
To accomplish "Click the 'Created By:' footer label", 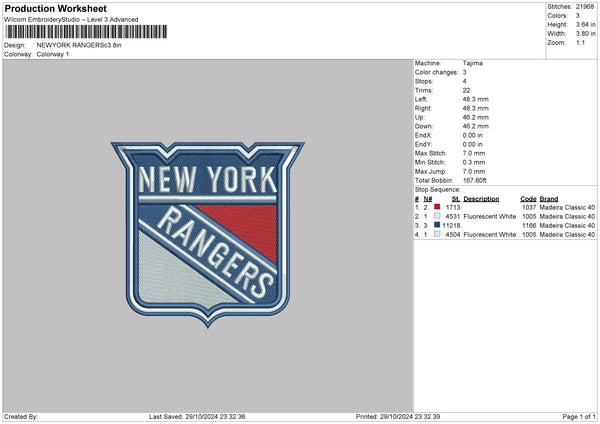I will pyautogui.click(x=21, y=417).
